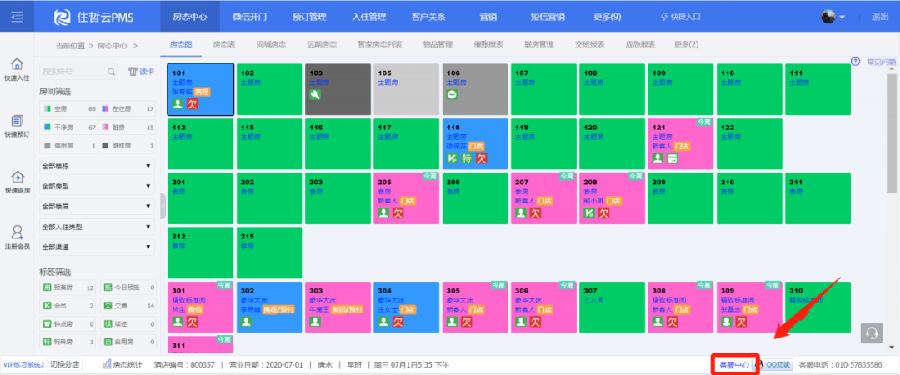Expand 全部楼层 floor dropdown
The height and width of the screenshot is (375, 900).
coord(97,206)
